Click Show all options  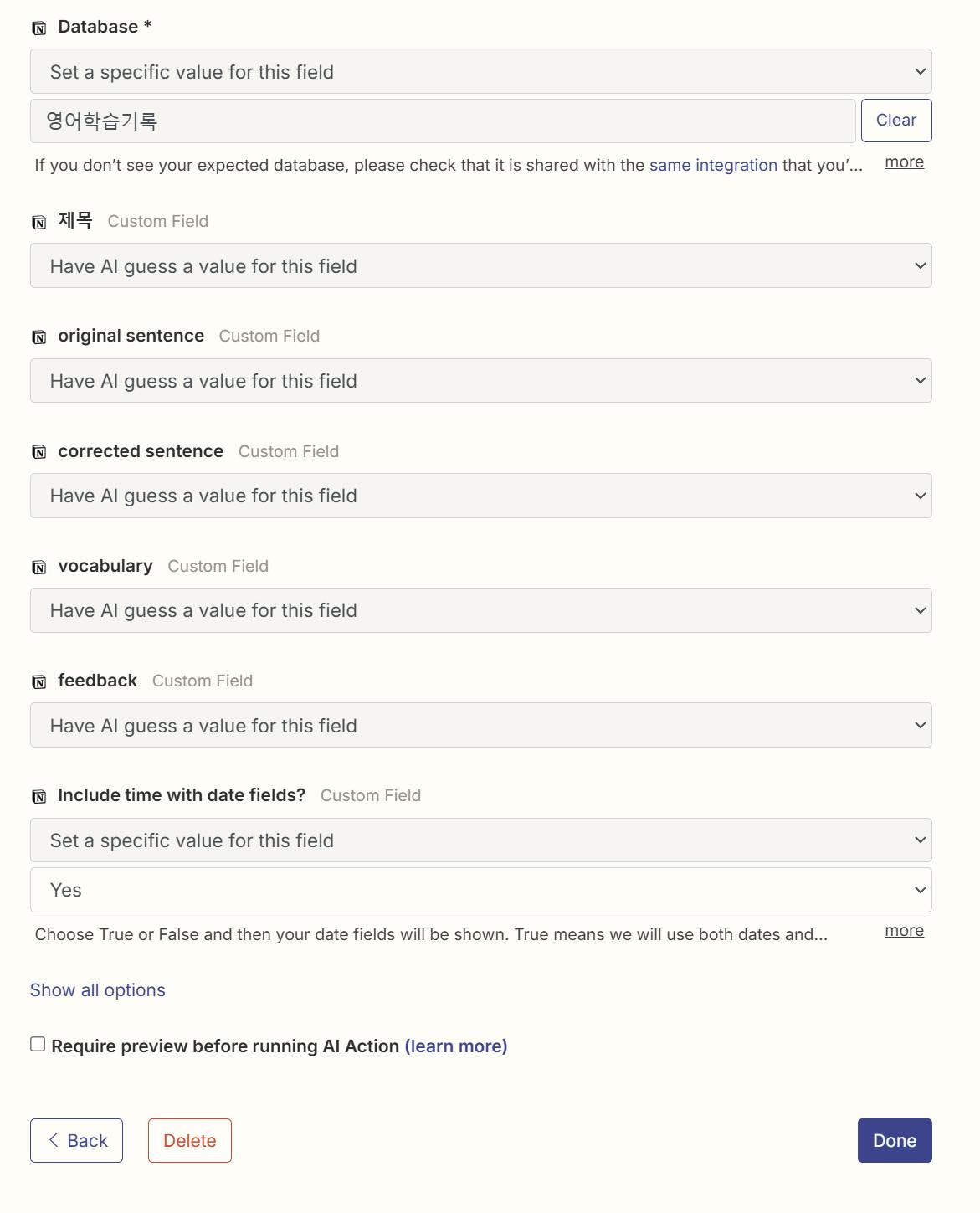click(x=98, y=990)
